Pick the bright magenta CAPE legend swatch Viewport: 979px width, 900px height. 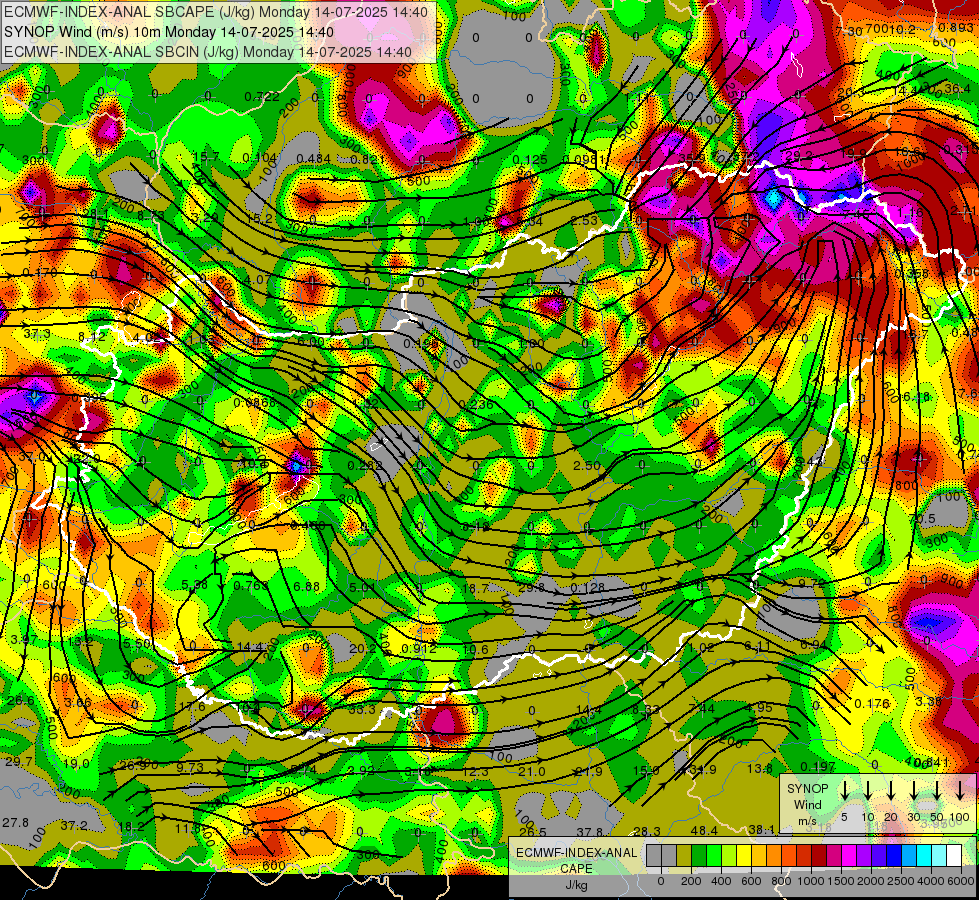coord(849,856)
